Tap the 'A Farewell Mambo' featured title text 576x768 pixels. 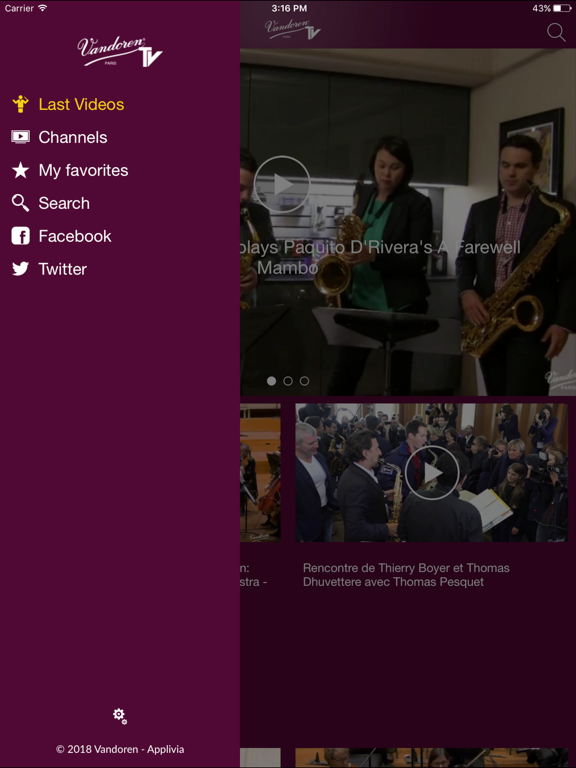(x=380, y=258)
